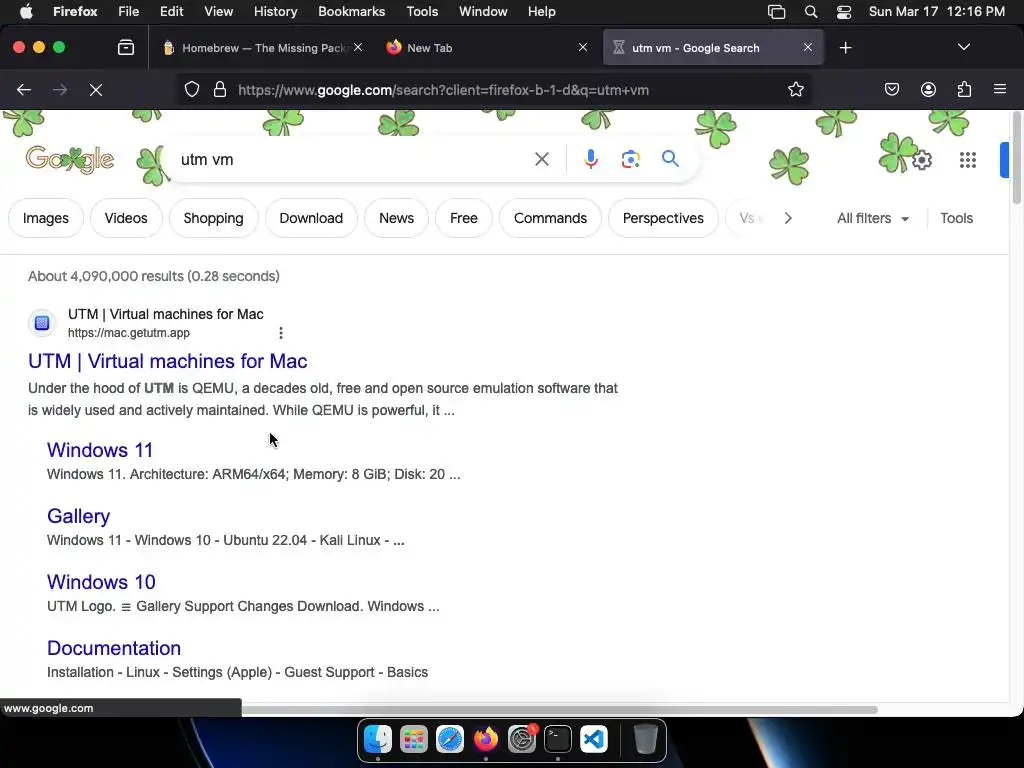
Task: Open Launchpad from the Dock
Action: pos(413,739)
